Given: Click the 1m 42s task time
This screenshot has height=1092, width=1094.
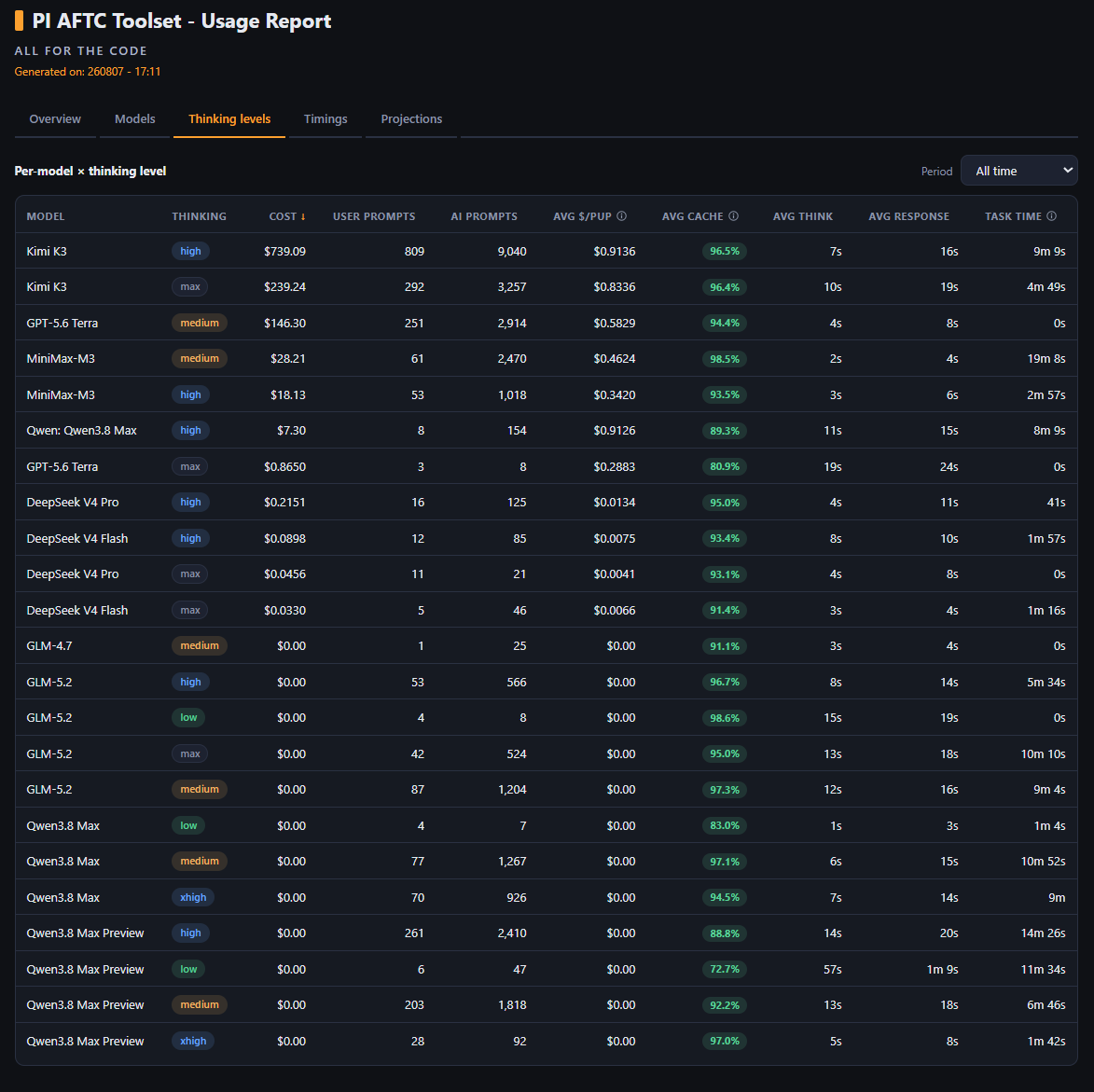Looking at the screenshot, I should click(x=1046, y=1041).
